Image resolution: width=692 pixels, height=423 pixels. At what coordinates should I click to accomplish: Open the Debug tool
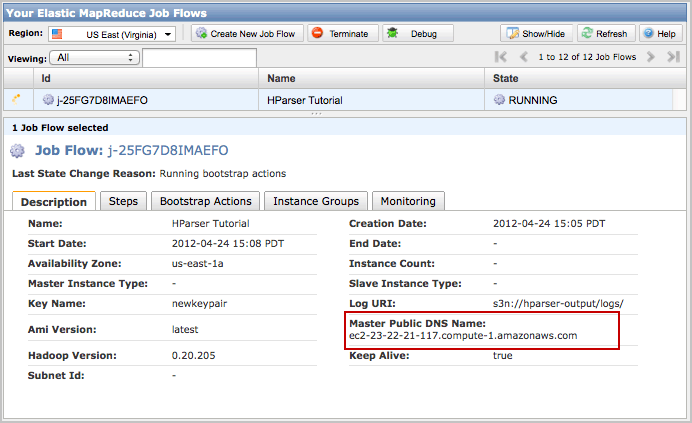tap(418, 34)
